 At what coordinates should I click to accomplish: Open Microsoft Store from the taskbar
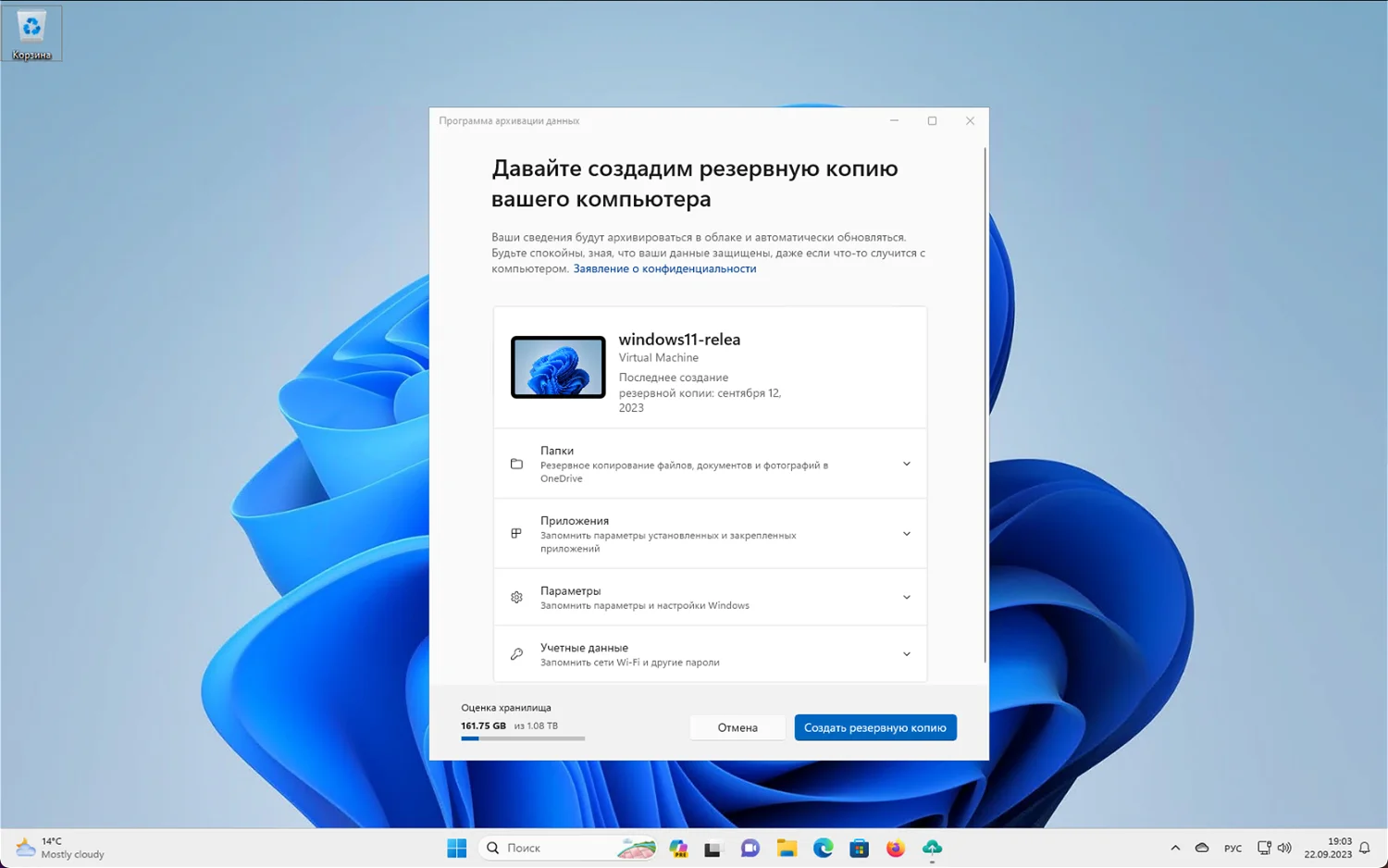pos(859,848)
